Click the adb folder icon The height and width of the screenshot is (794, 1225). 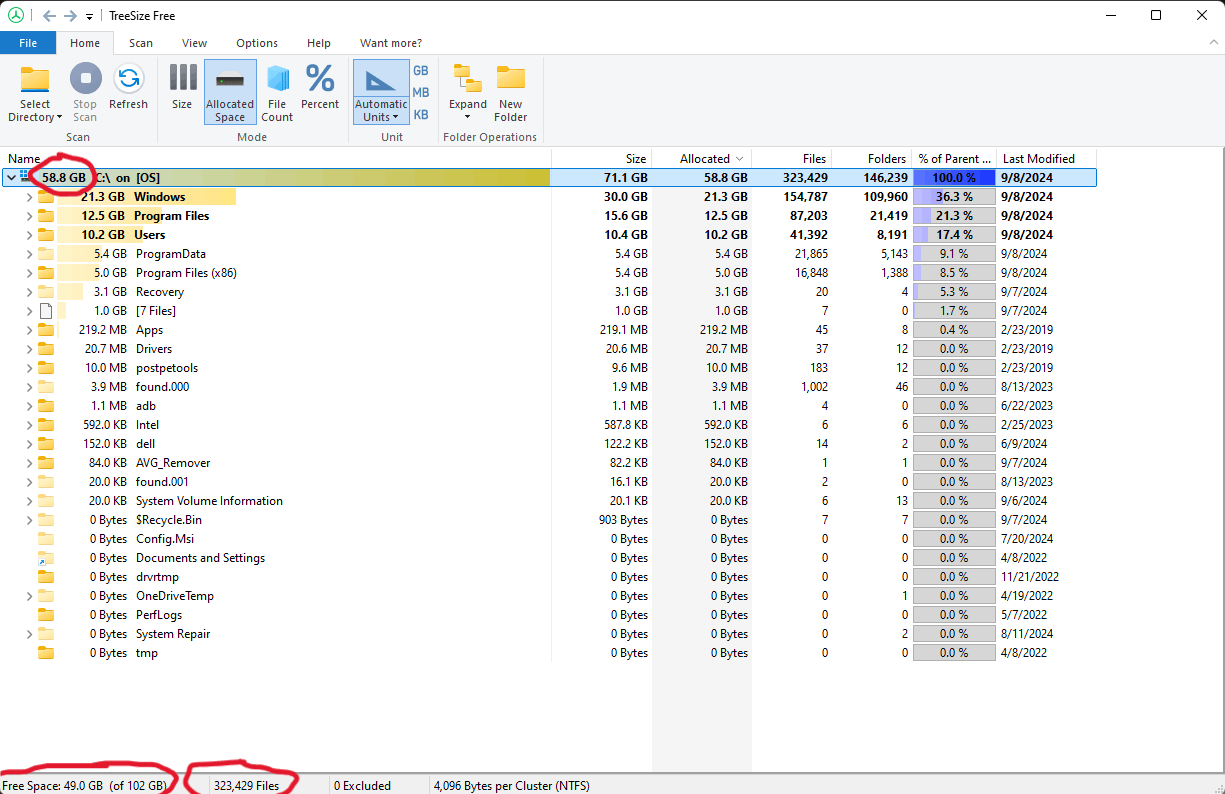point(46,406)
